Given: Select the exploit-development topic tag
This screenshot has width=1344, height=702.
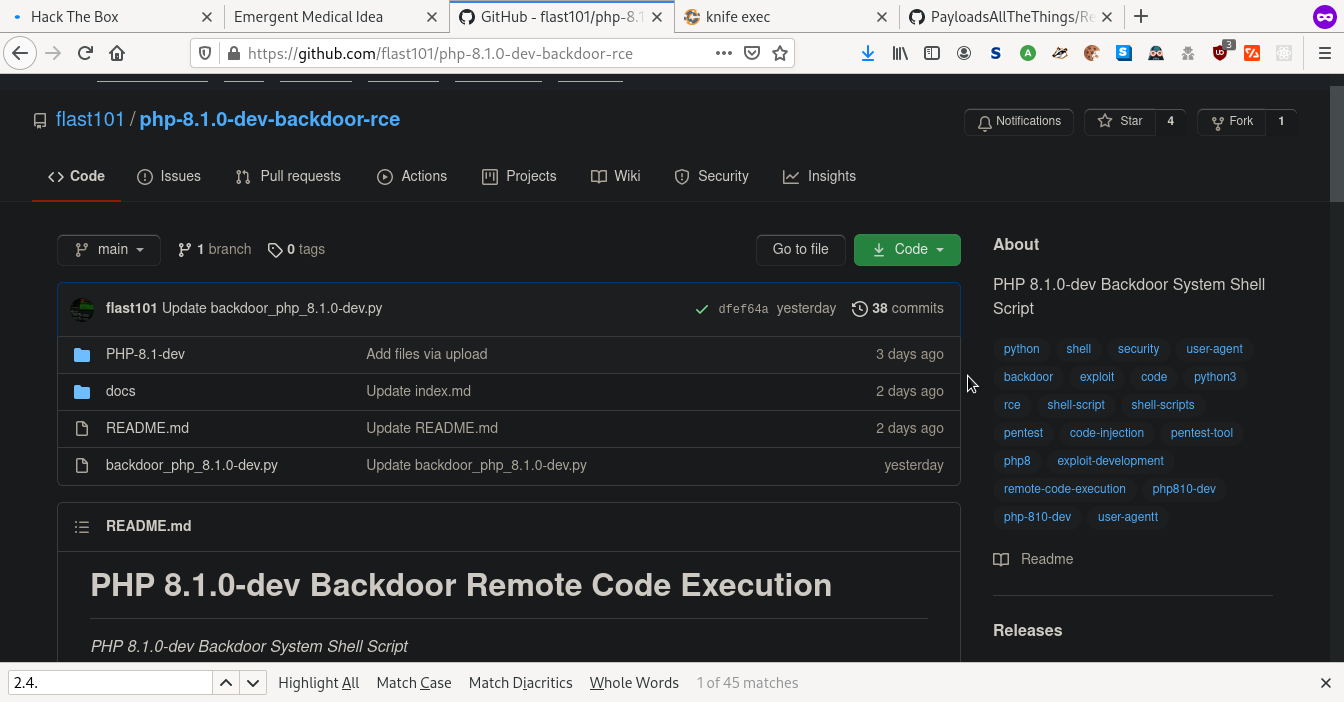Looking at the screenshot, I should click(1110, 461).
